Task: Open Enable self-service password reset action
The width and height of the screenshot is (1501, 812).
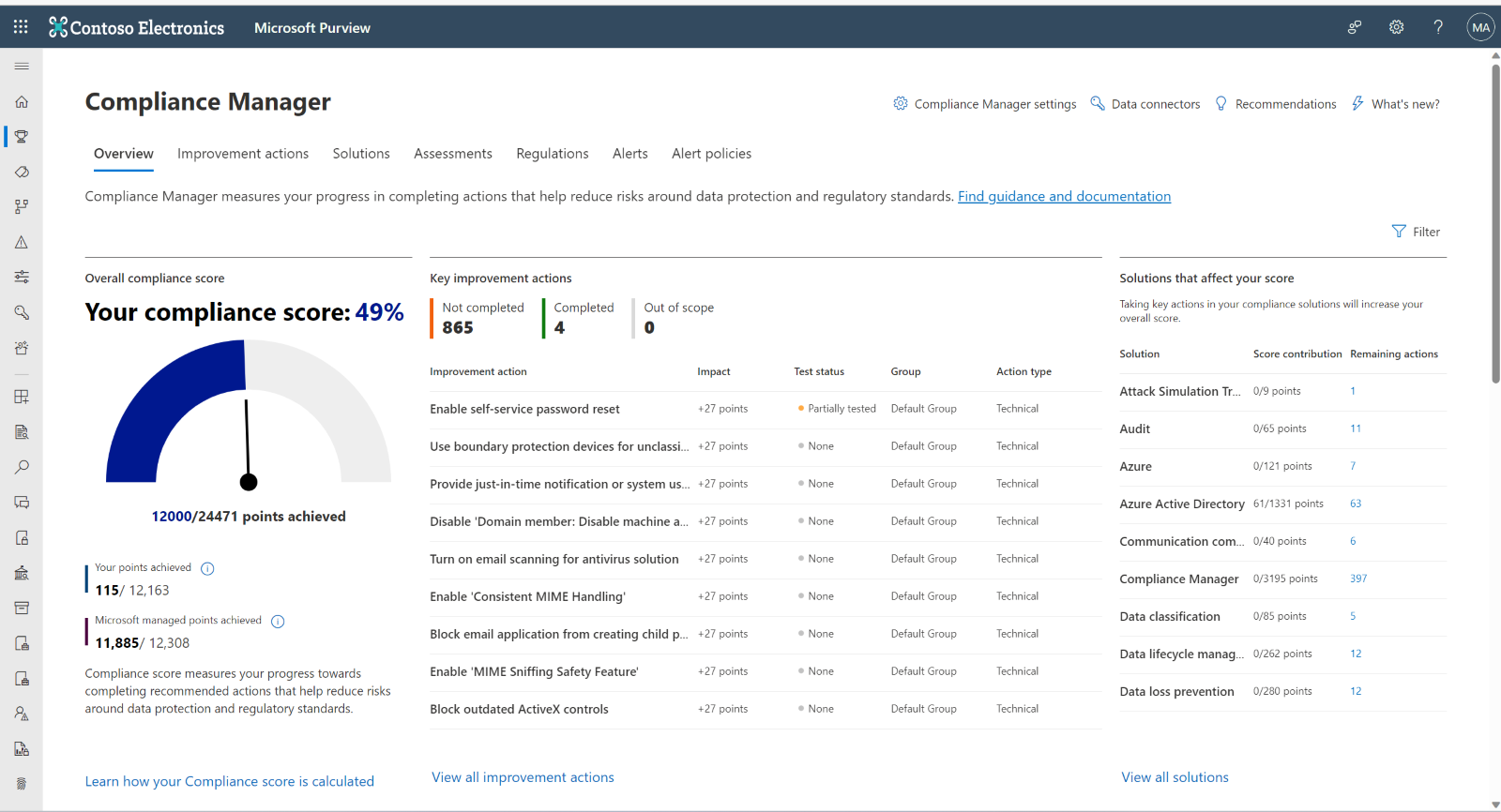Action: [524, 409]
